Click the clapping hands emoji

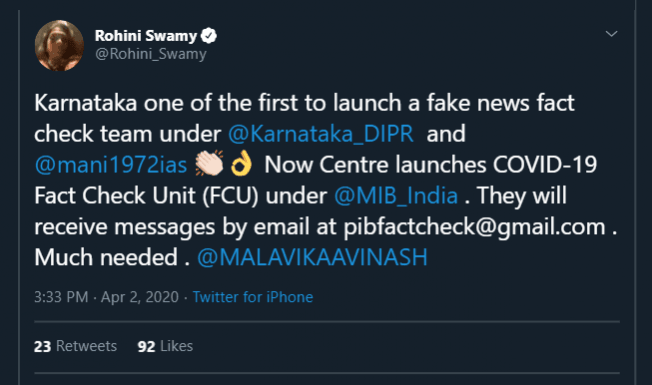tap(209, 163)
